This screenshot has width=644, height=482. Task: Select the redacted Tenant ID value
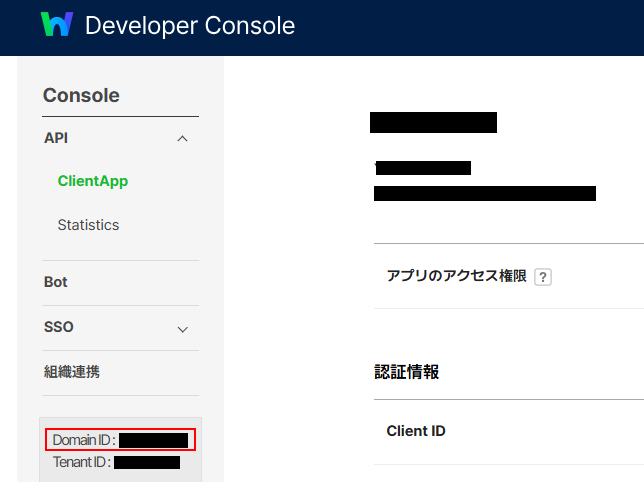[147, 462]
